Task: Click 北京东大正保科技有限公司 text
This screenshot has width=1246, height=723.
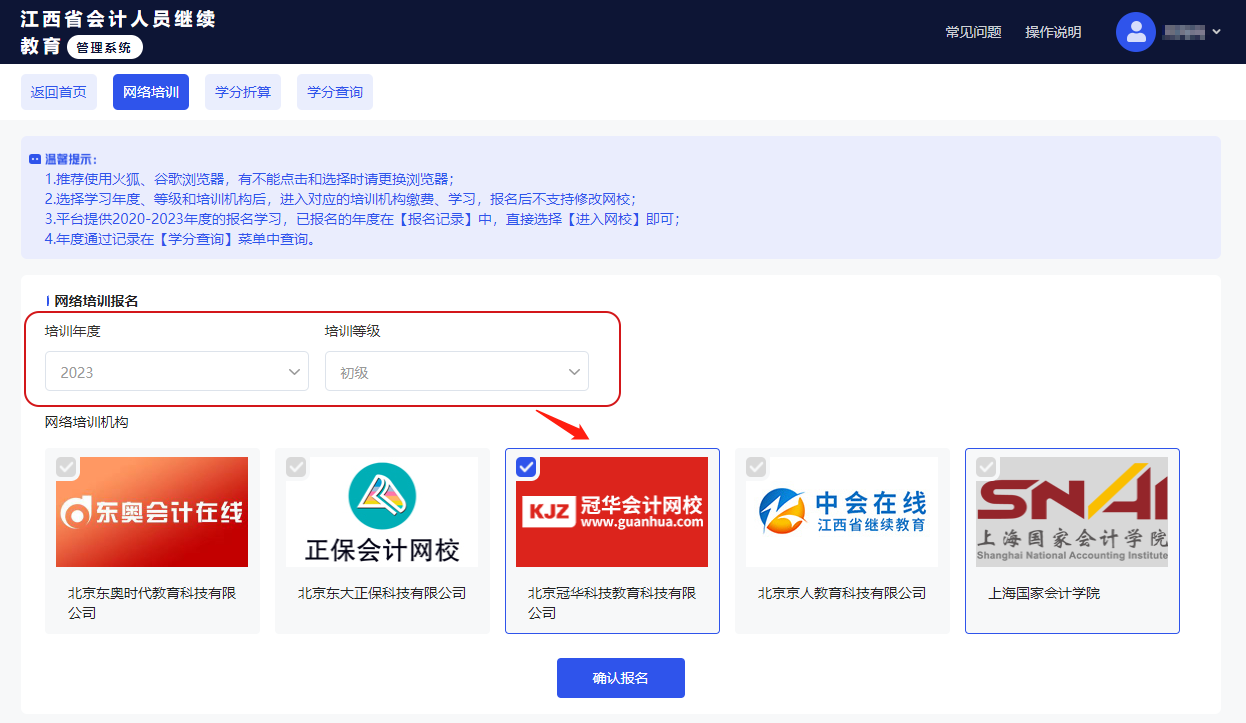Action: tap(382, 593)
